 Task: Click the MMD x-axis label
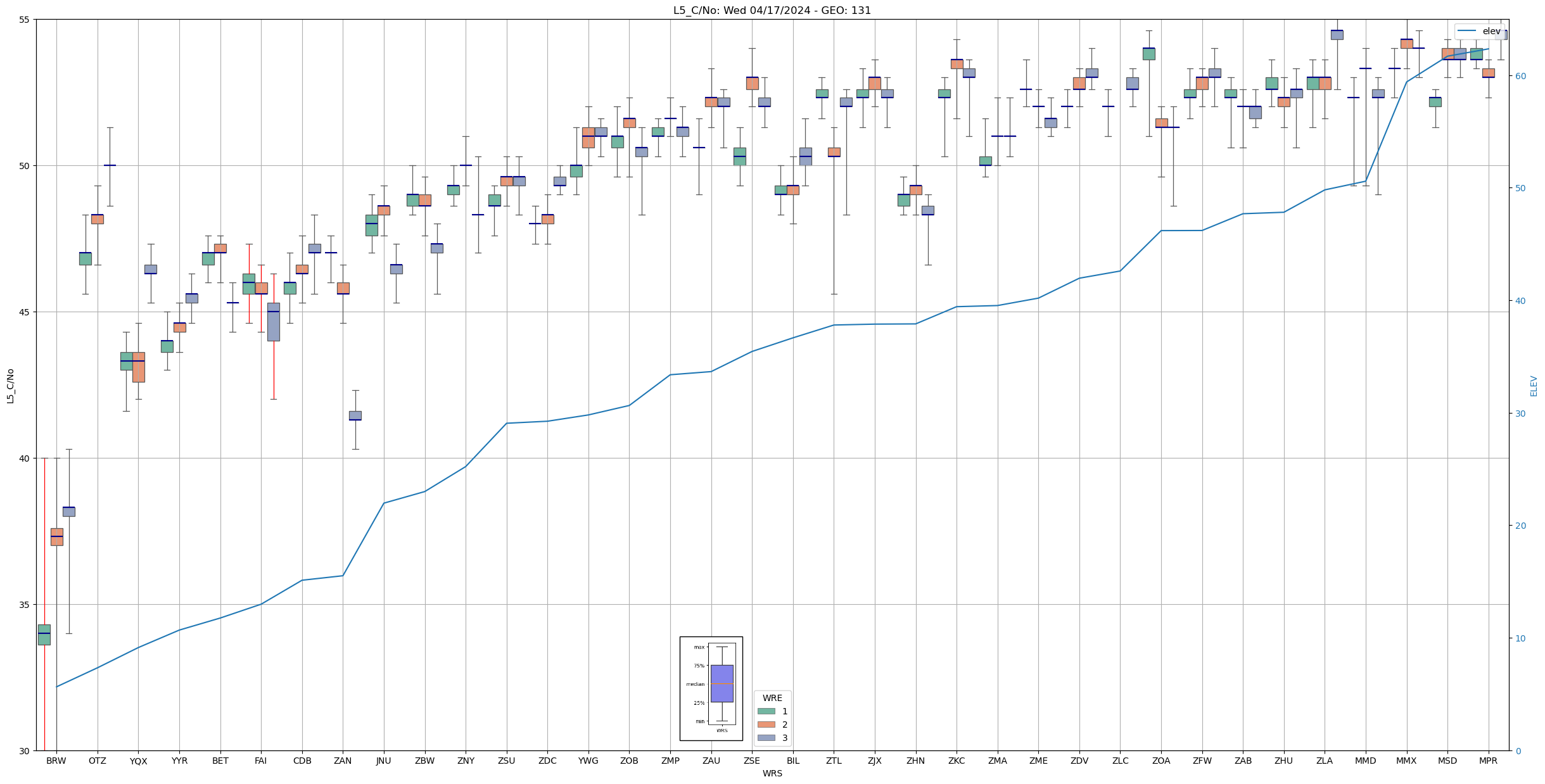[1366, 761]
